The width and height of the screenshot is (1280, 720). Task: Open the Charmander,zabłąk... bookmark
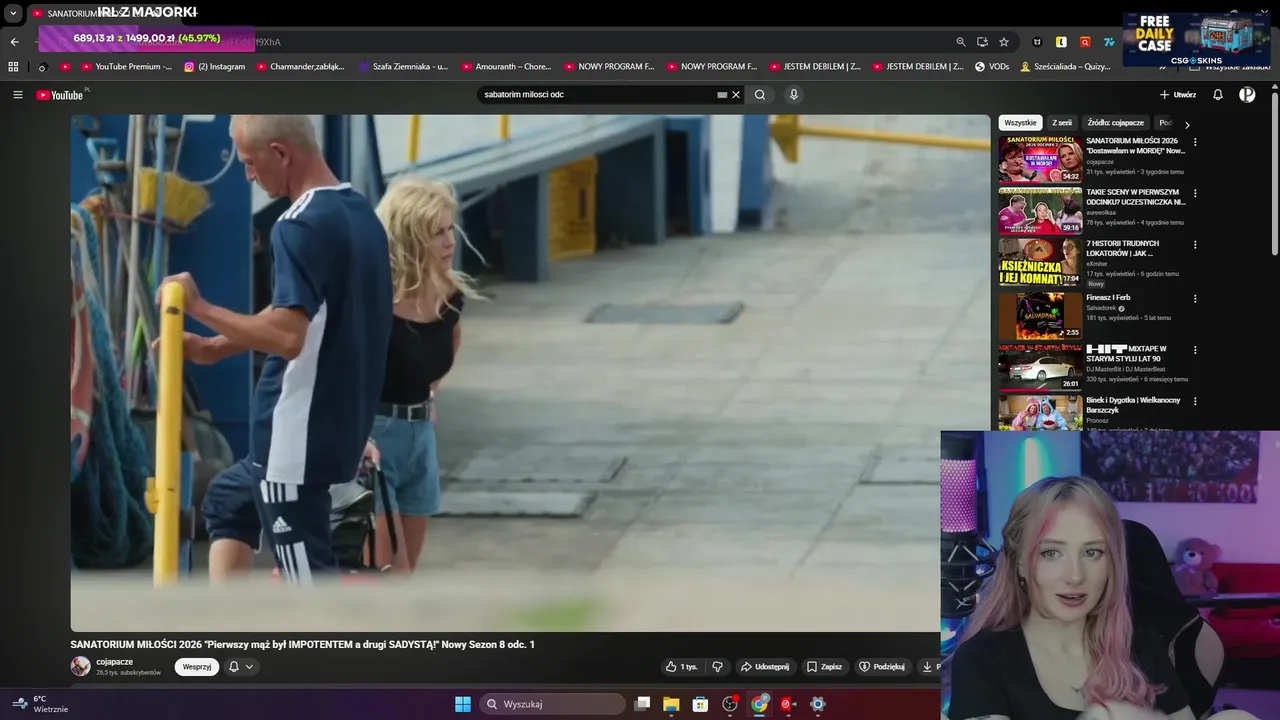pos(300,67)
